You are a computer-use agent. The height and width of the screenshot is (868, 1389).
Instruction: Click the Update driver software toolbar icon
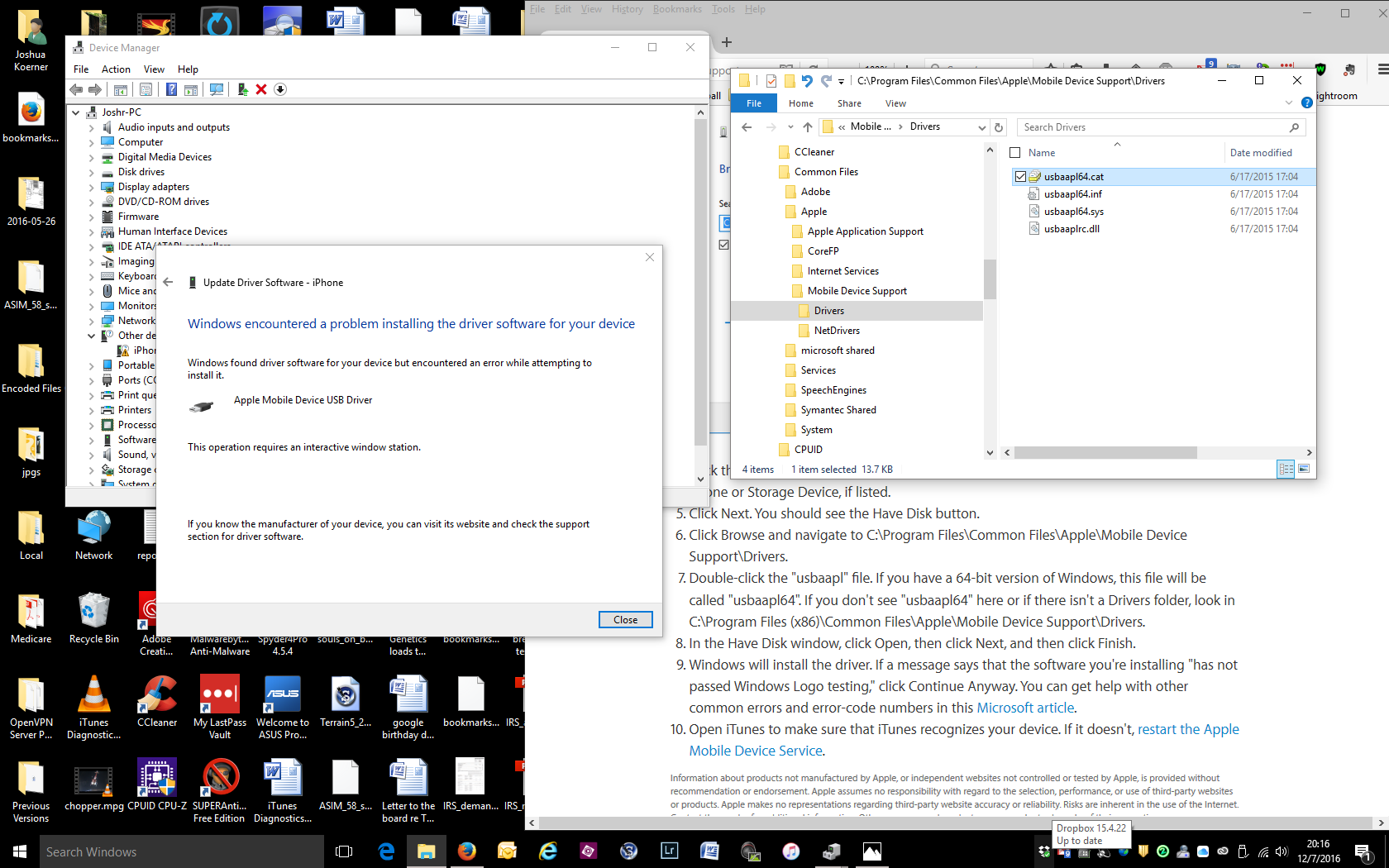point(242,89)
